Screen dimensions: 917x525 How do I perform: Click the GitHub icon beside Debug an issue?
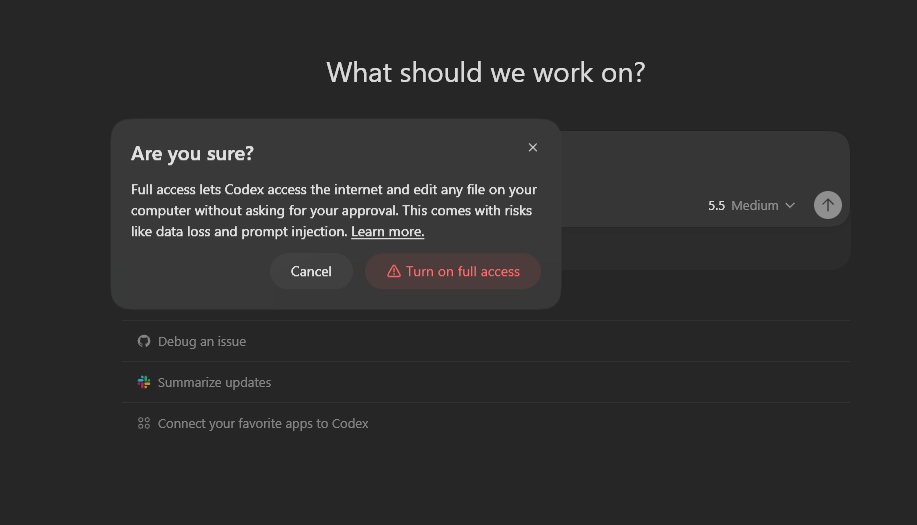[144, 341]
